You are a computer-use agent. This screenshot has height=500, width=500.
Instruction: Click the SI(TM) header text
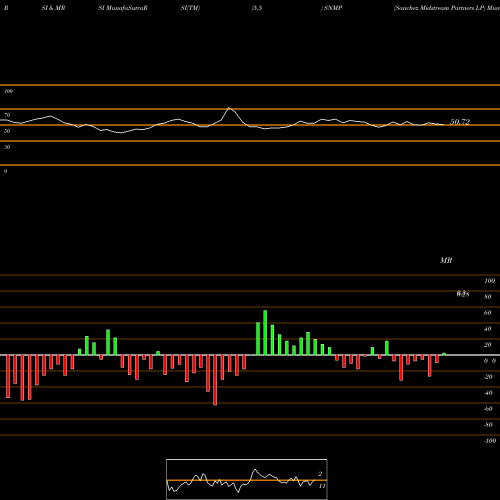(190, 8)
